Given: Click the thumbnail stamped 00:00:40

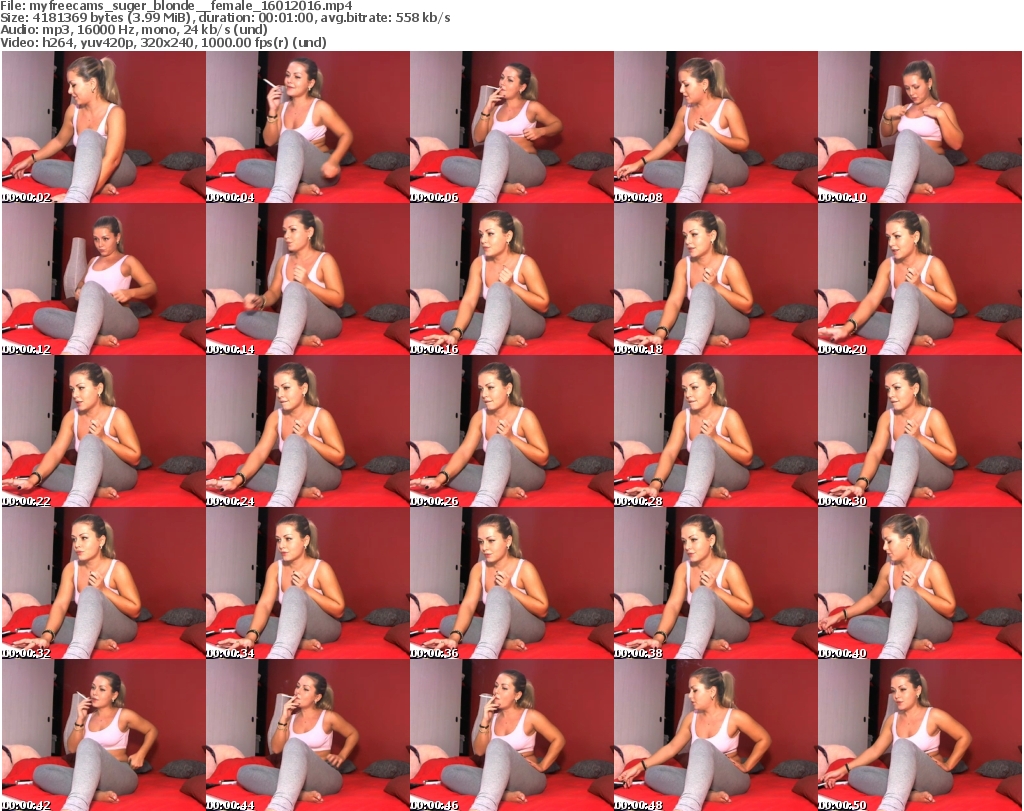Looking at the screenshot, I should click(919, 583).
